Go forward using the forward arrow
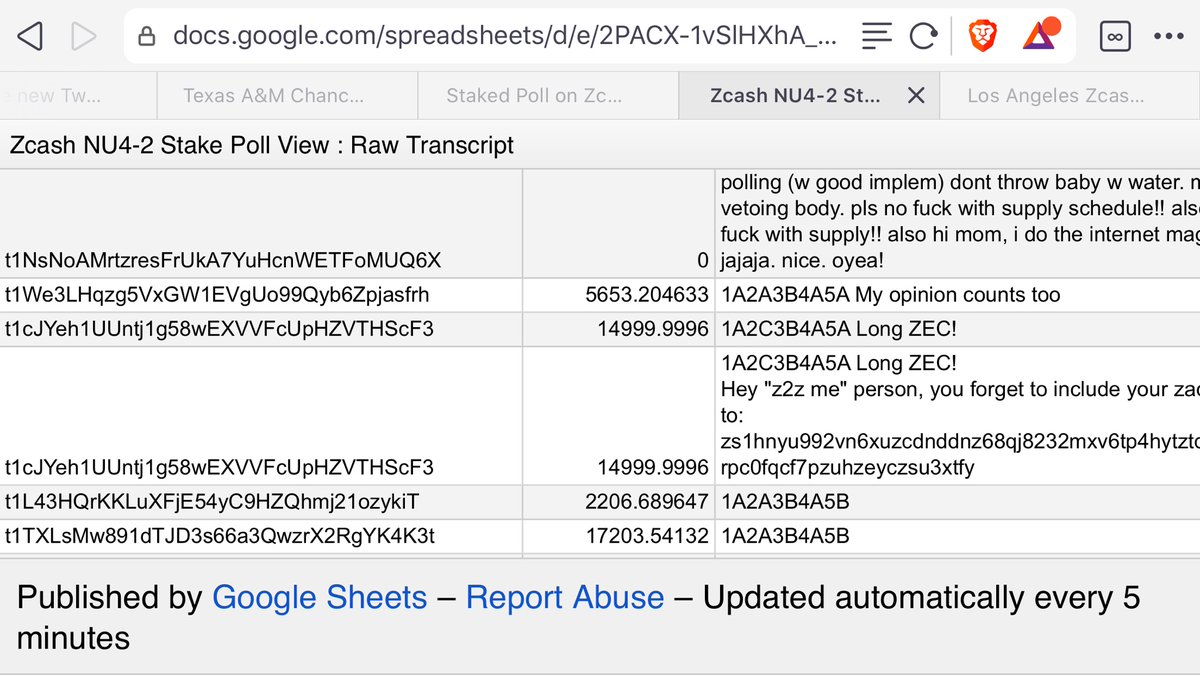The height and width of the screenshot is (675, 1200). click(84, 37)
